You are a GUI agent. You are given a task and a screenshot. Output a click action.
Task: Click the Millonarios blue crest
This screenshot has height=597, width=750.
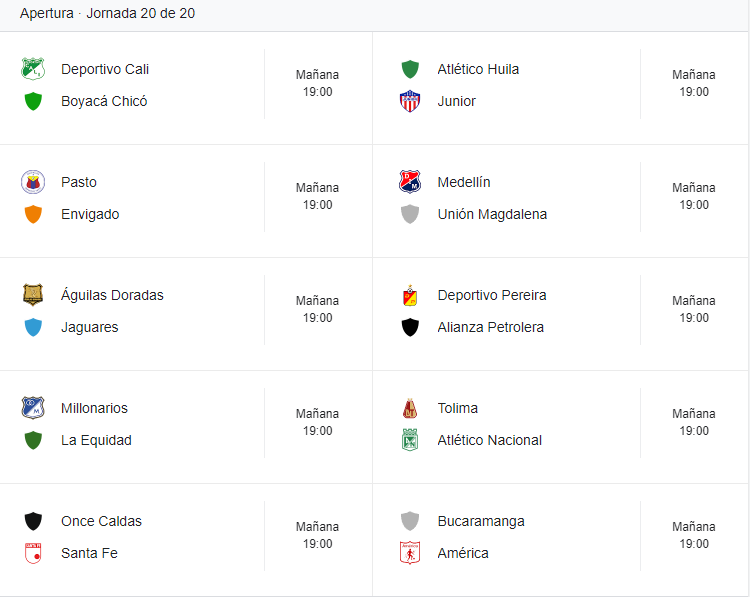(33, 408)
